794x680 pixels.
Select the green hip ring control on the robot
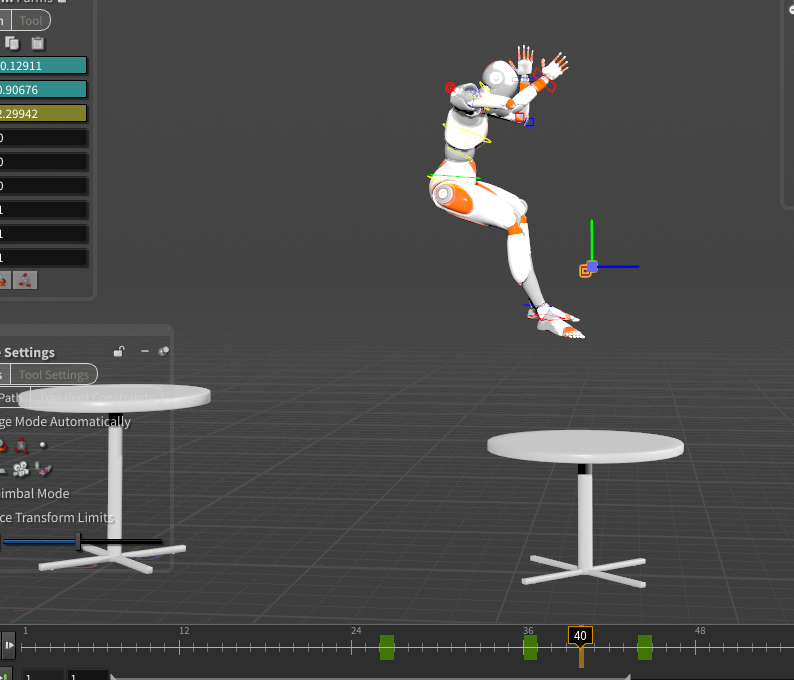454,177
